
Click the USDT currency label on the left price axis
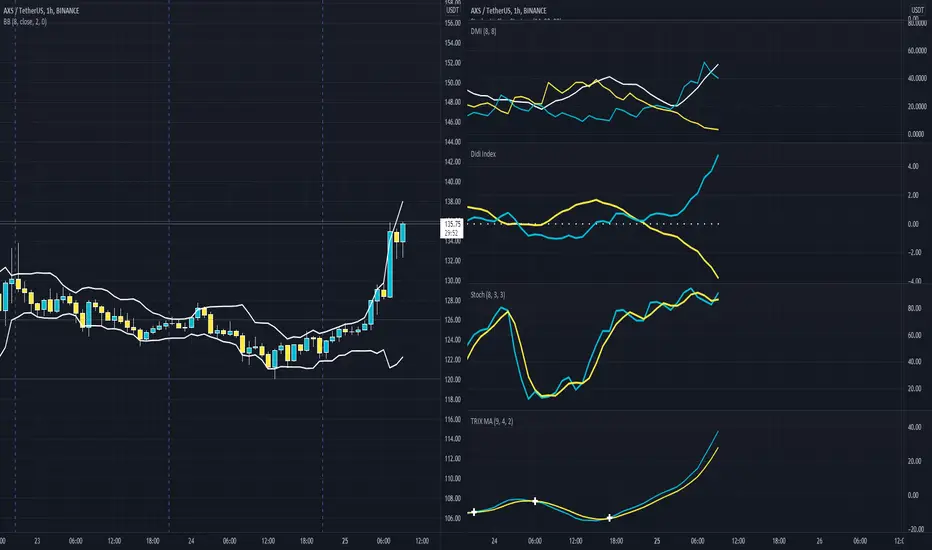click(452, 10)
